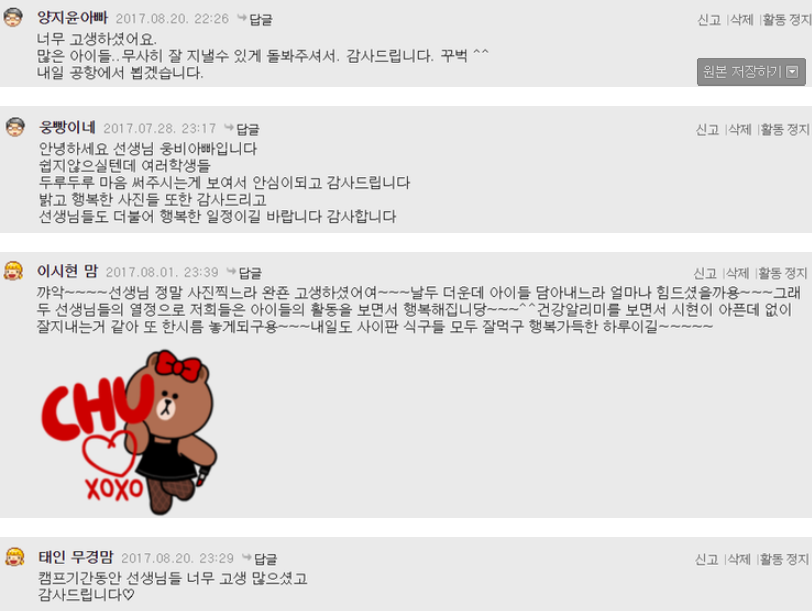The image size is (812, 612).
Task: Reply to 웅빵이네's comment via 답글
Action: (242, 128)
